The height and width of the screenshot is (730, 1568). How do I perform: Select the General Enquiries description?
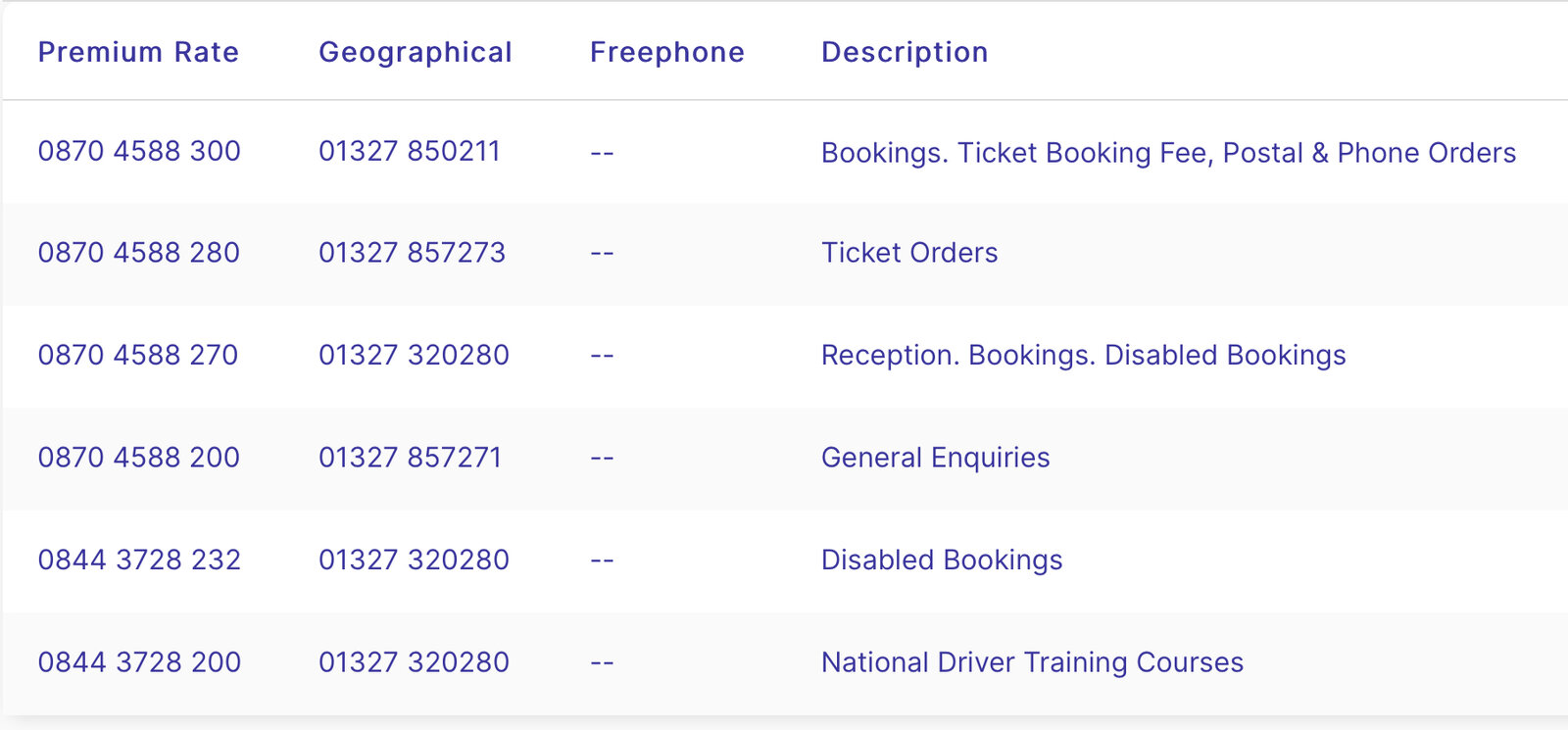point(935,458)
